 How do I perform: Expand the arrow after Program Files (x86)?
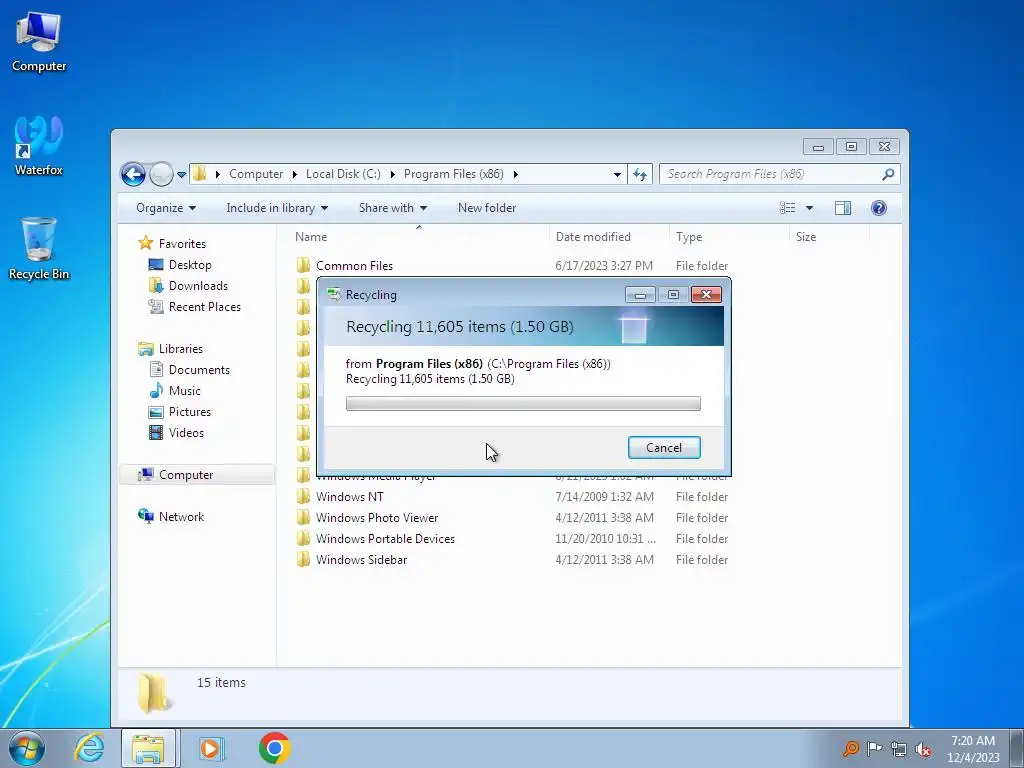(x=516, y=174)
